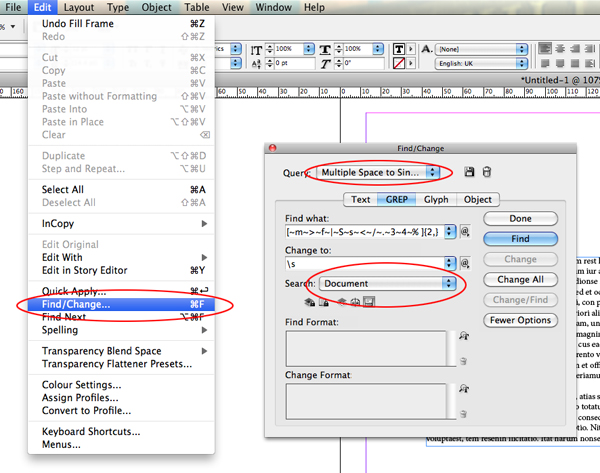Viewport: 600px width, 473px height.
Task: Click the Baseline Shift icon
Action: tap(256, 64)
